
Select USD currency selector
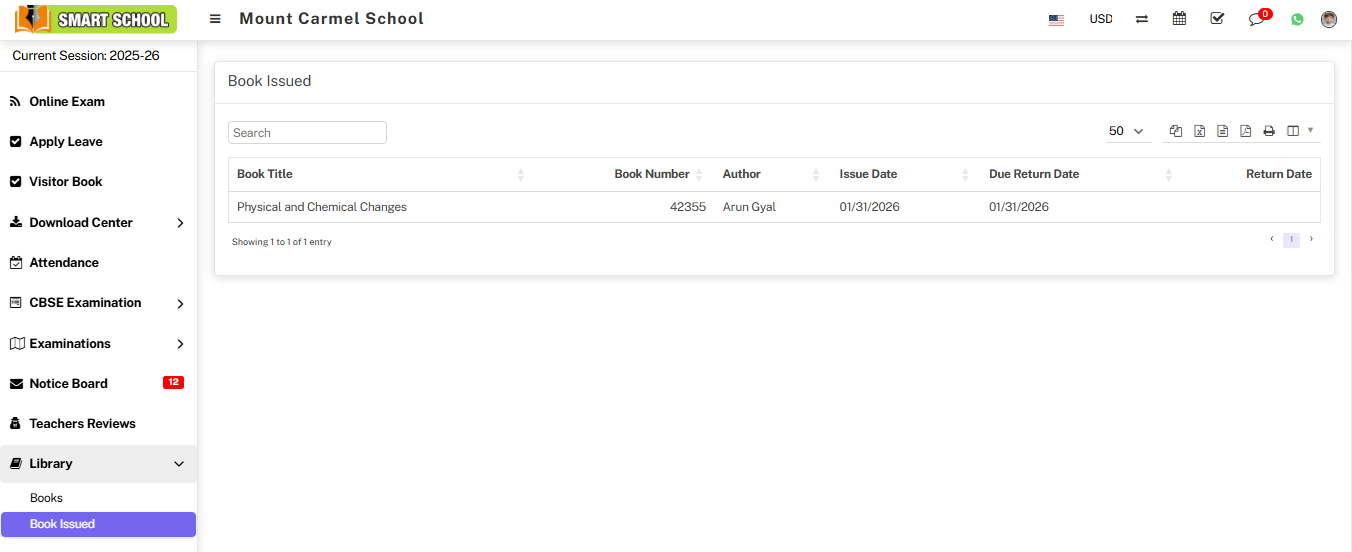tap(1100, 19)
